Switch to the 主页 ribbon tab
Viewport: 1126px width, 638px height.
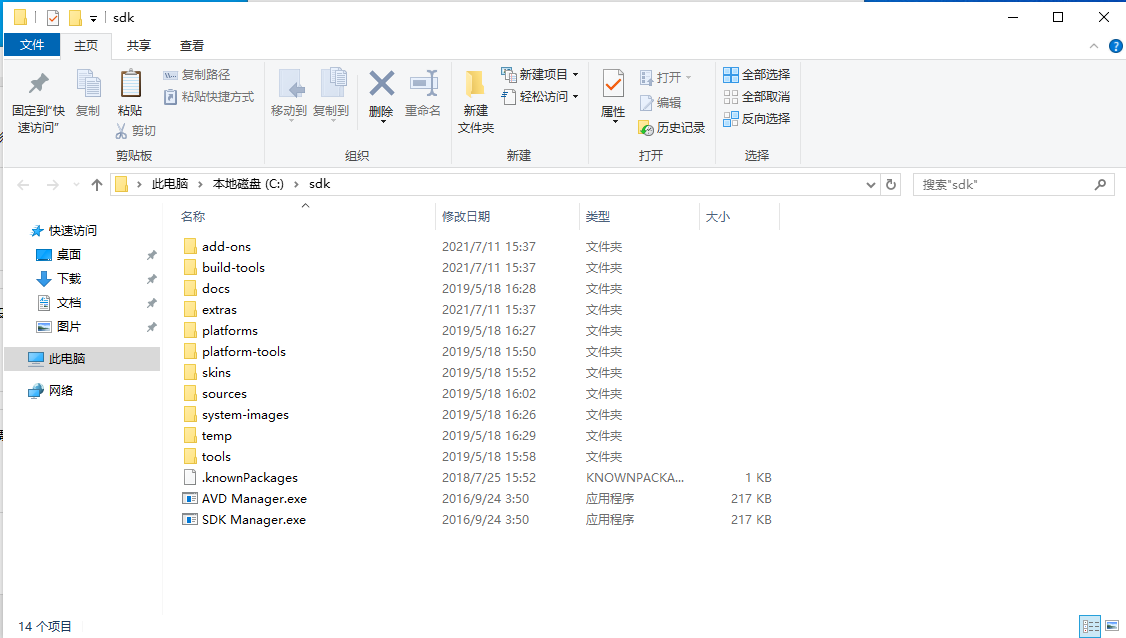pos(85,45)
